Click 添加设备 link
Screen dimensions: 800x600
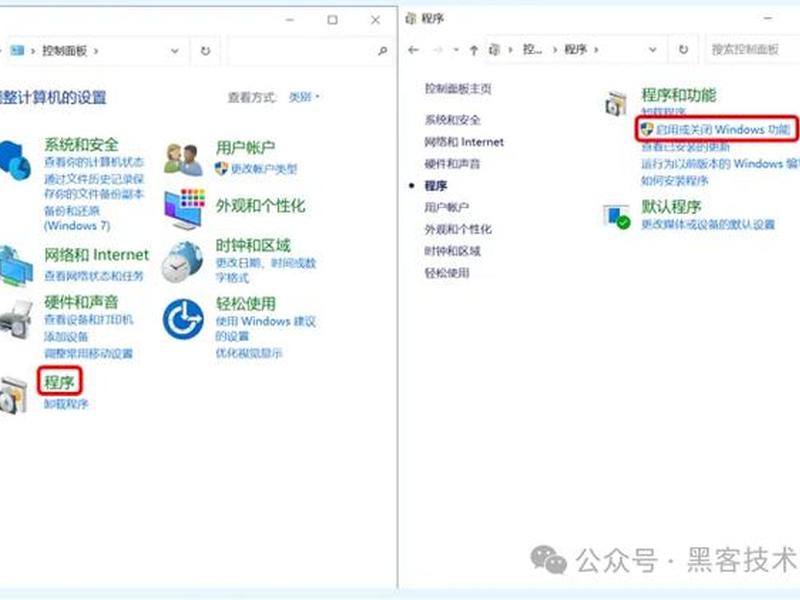pos(66,337)
